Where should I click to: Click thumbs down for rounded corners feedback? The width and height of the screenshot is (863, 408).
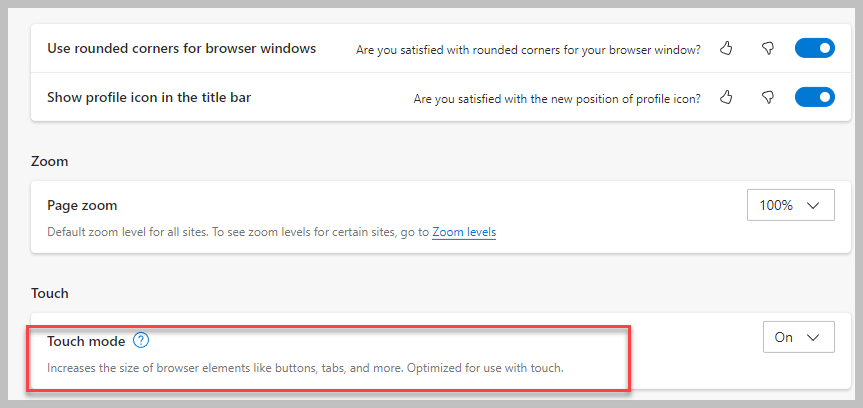pos(768,48)
